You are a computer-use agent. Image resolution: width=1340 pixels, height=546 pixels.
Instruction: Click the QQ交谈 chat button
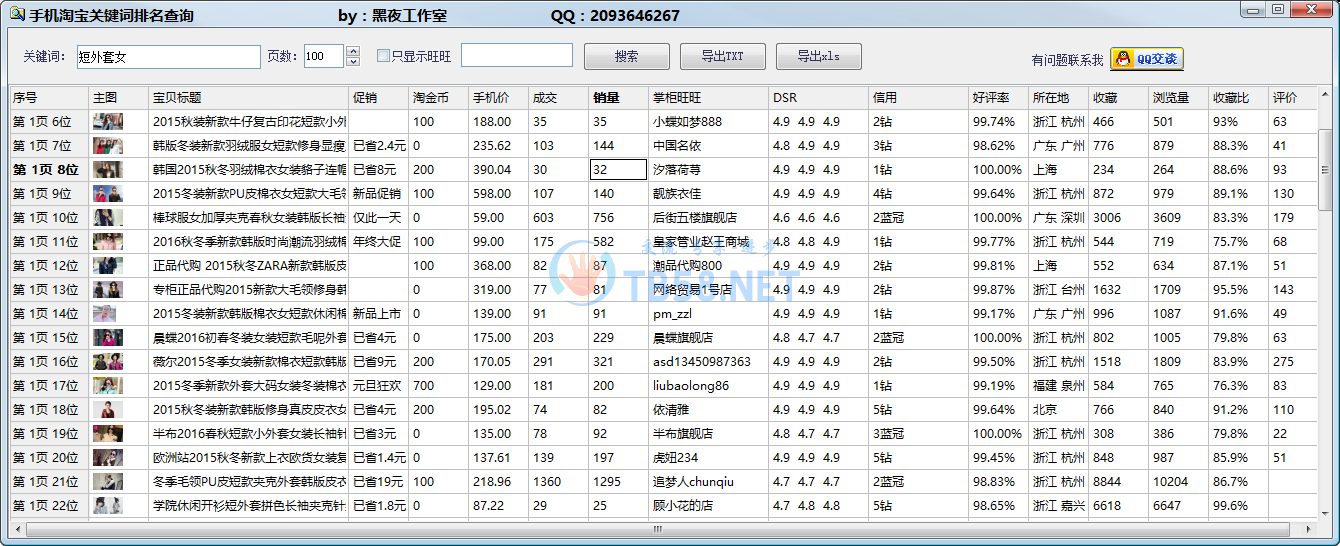click(1146, 59)
